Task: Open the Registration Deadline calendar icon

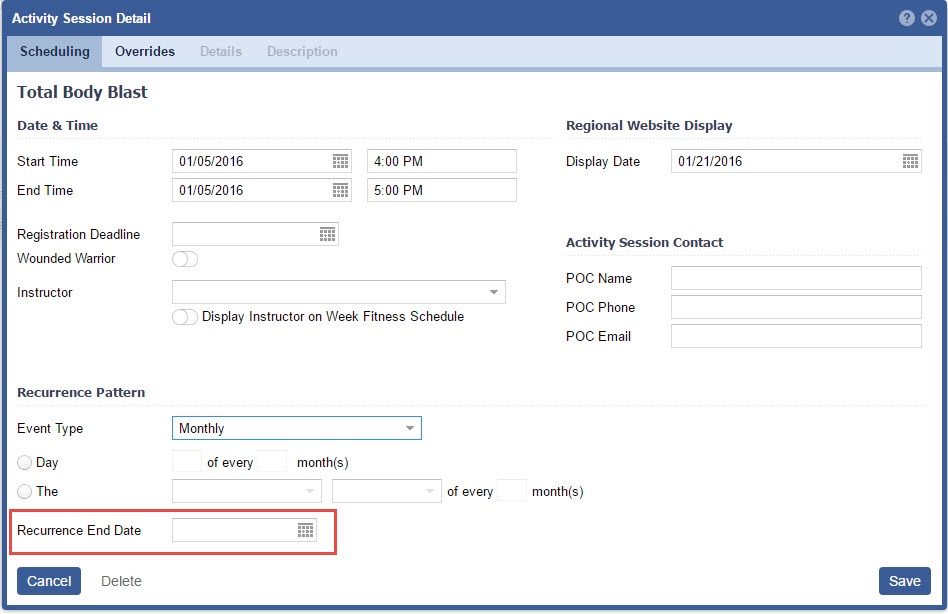Action: pyautogui.click(x=327, y=234)
